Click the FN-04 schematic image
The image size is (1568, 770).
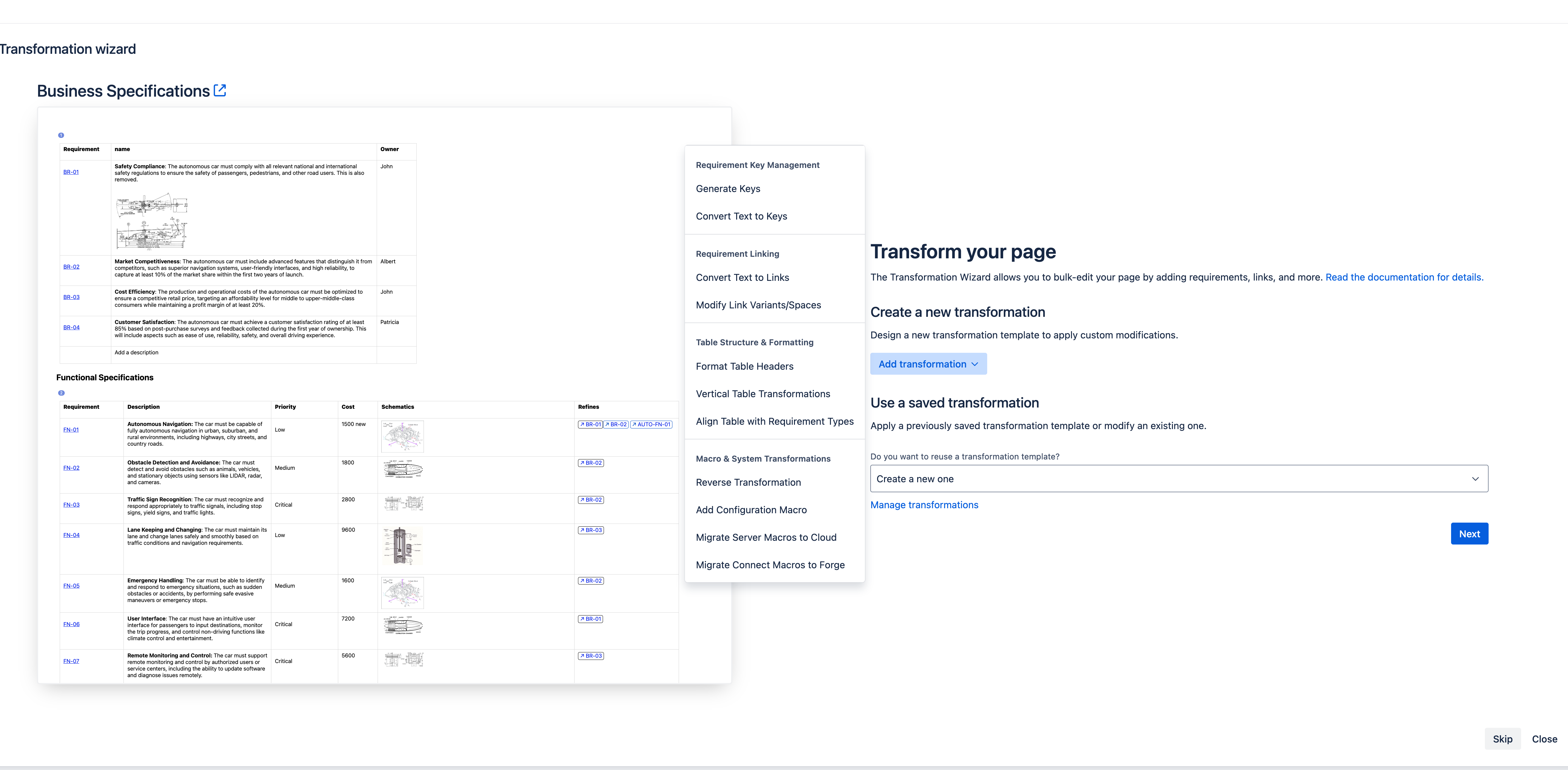point(402,546)
